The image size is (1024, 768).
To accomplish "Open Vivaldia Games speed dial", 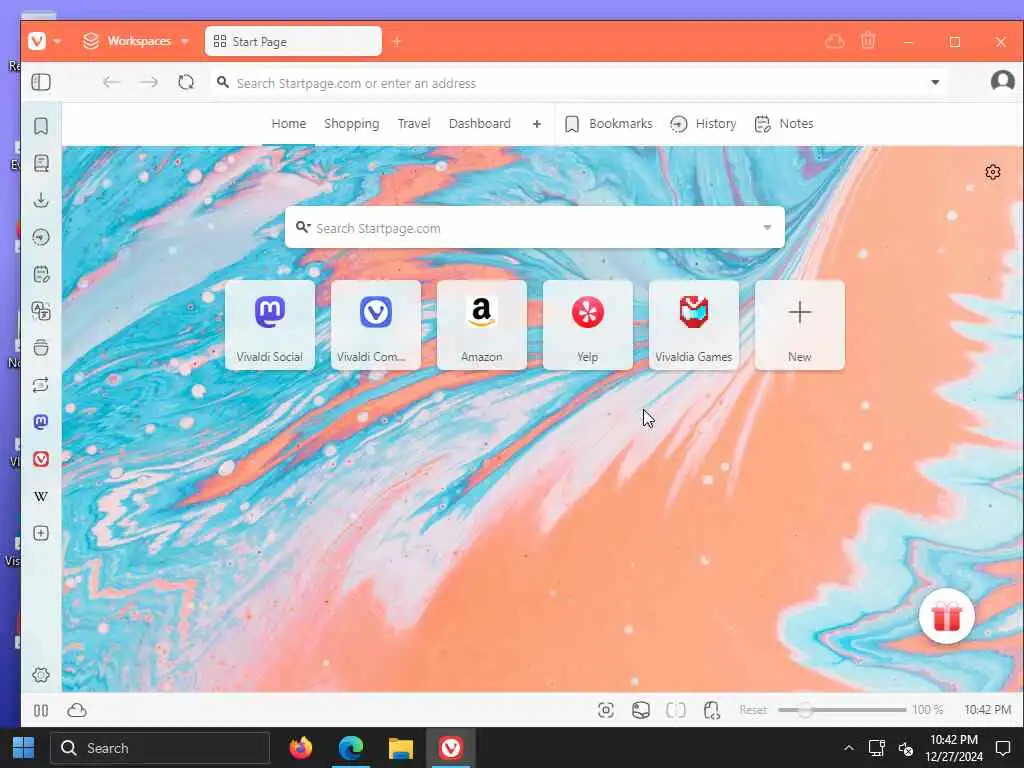I will (694, 325).
